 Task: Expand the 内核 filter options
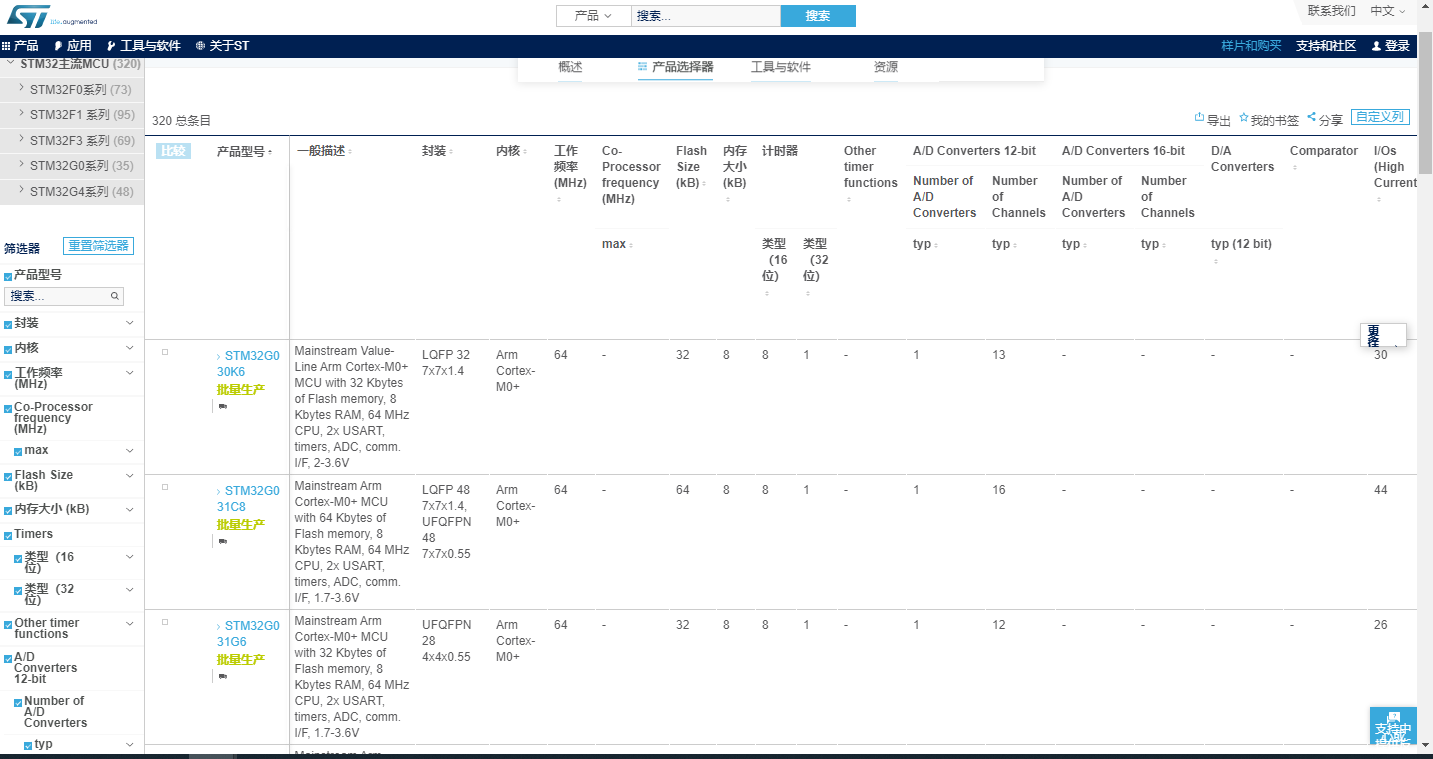pyautogui.click(x=130, y=348)
